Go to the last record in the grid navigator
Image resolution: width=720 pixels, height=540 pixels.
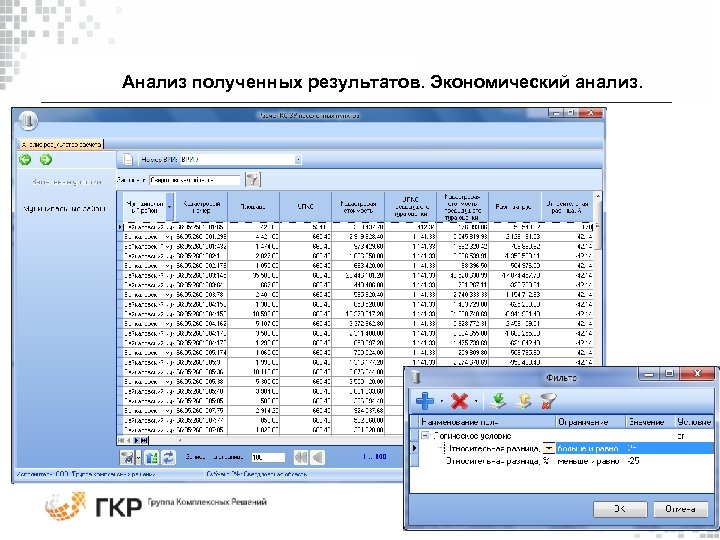click(x=144, y=440)
